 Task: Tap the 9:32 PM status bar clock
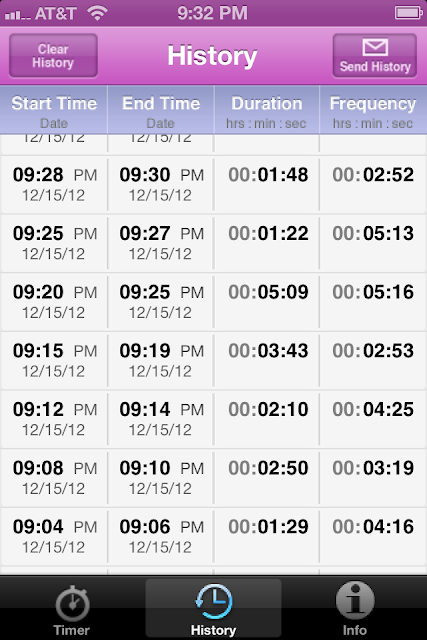point(212,13)
